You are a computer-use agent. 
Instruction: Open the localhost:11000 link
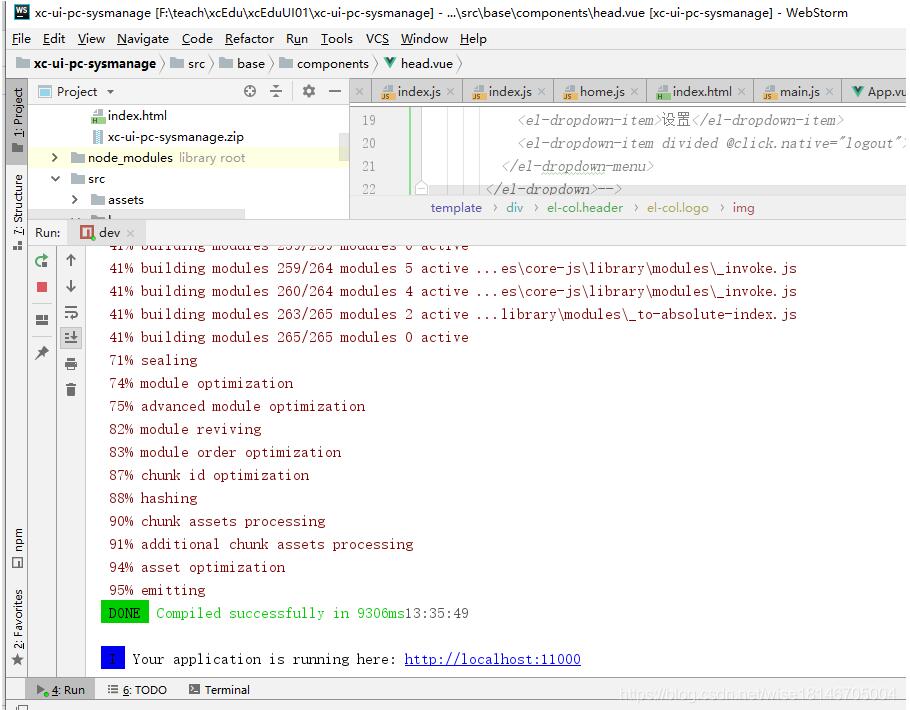tap(492, 659)
